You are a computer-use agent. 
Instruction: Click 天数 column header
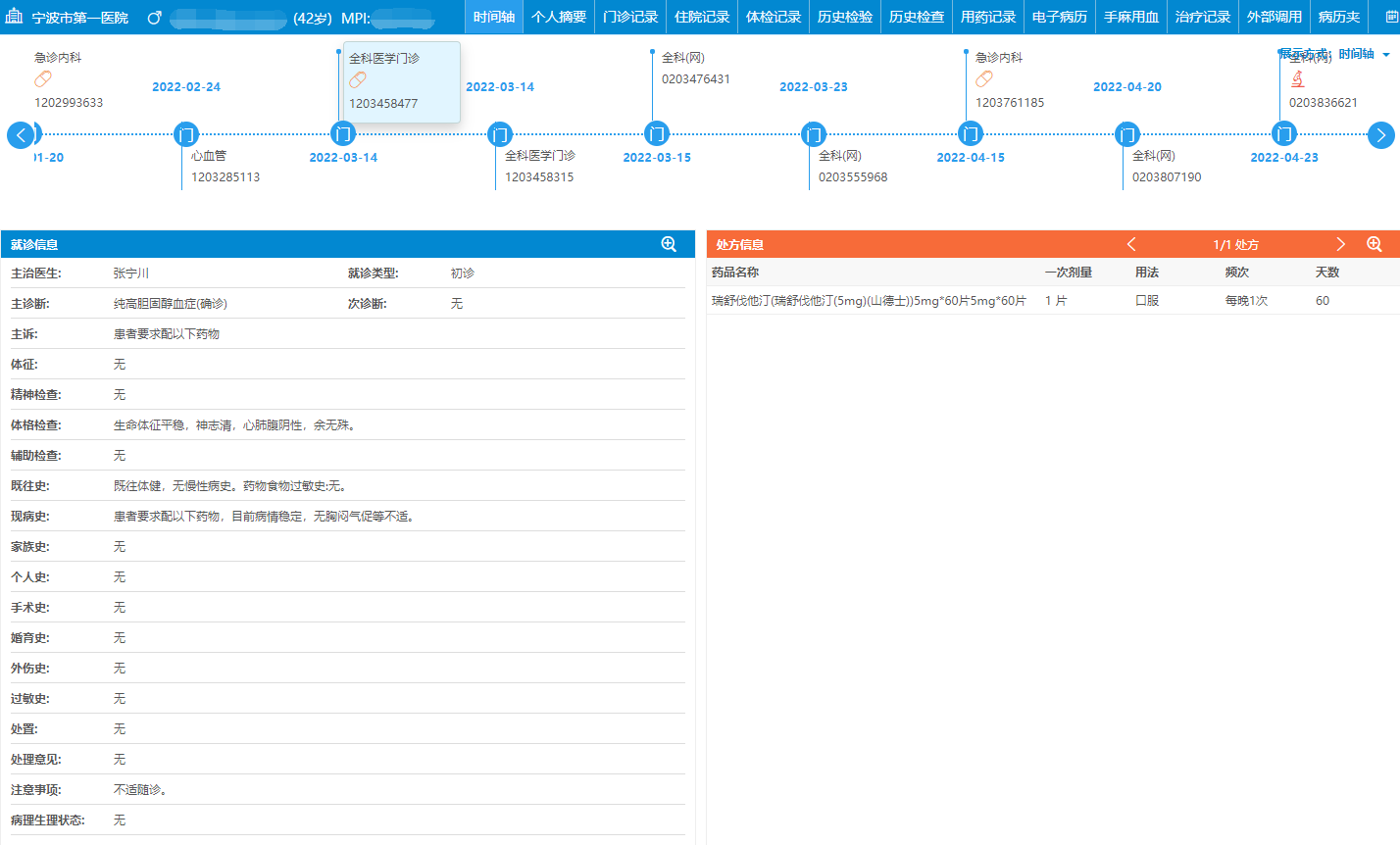tap(1327, 273)
